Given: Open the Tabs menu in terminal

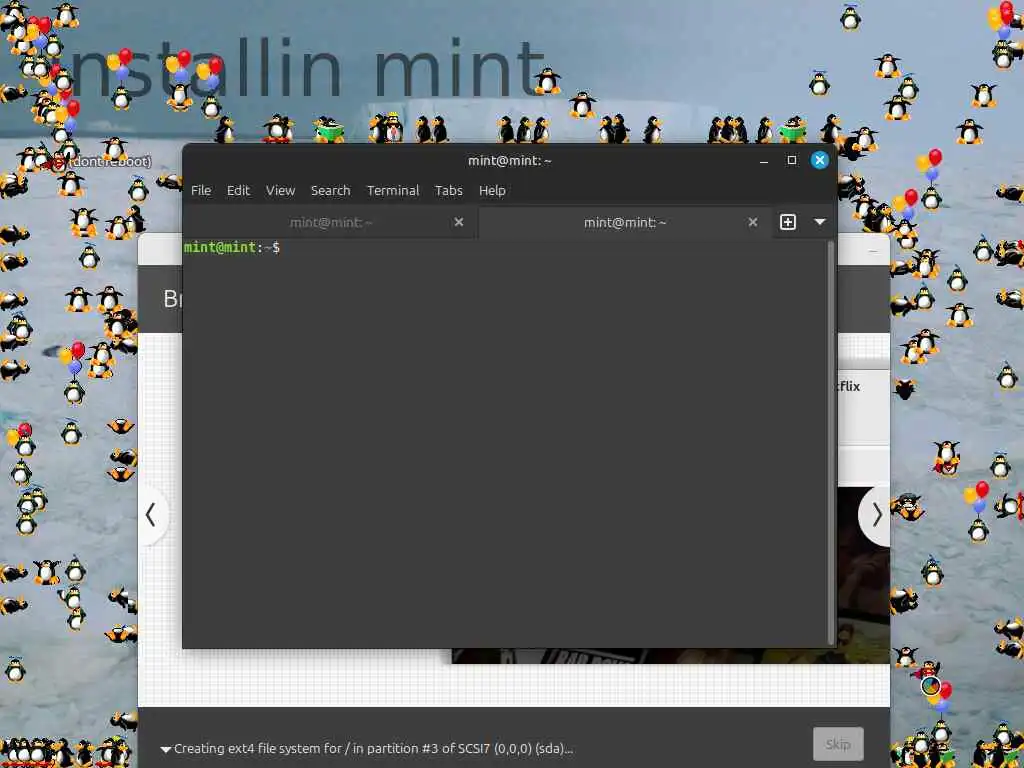Looking at the screenshot, I should click(x=449, y=190).
